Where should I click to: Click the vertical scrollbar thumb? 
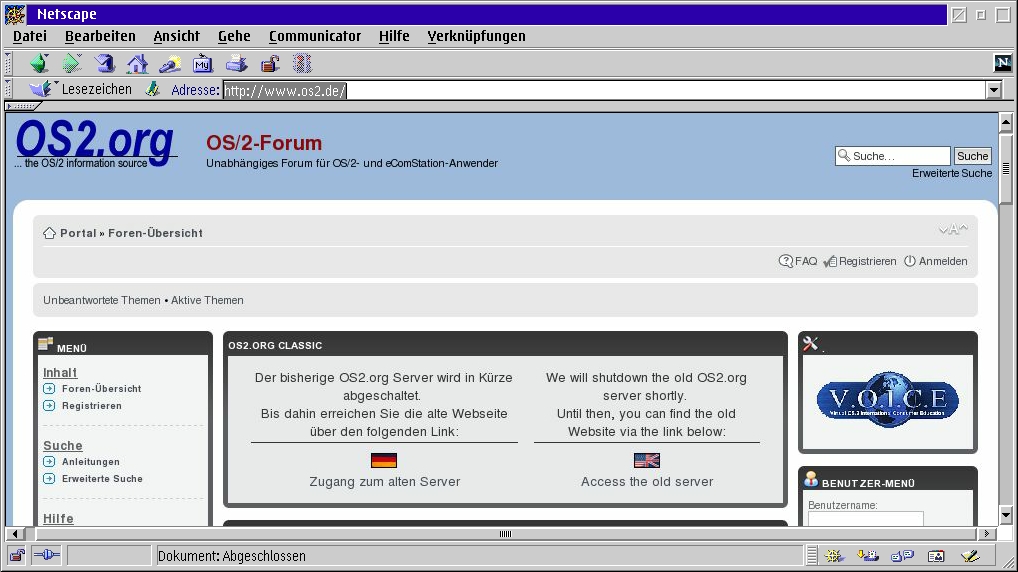pyautogui.click(x=1006, y=168)
